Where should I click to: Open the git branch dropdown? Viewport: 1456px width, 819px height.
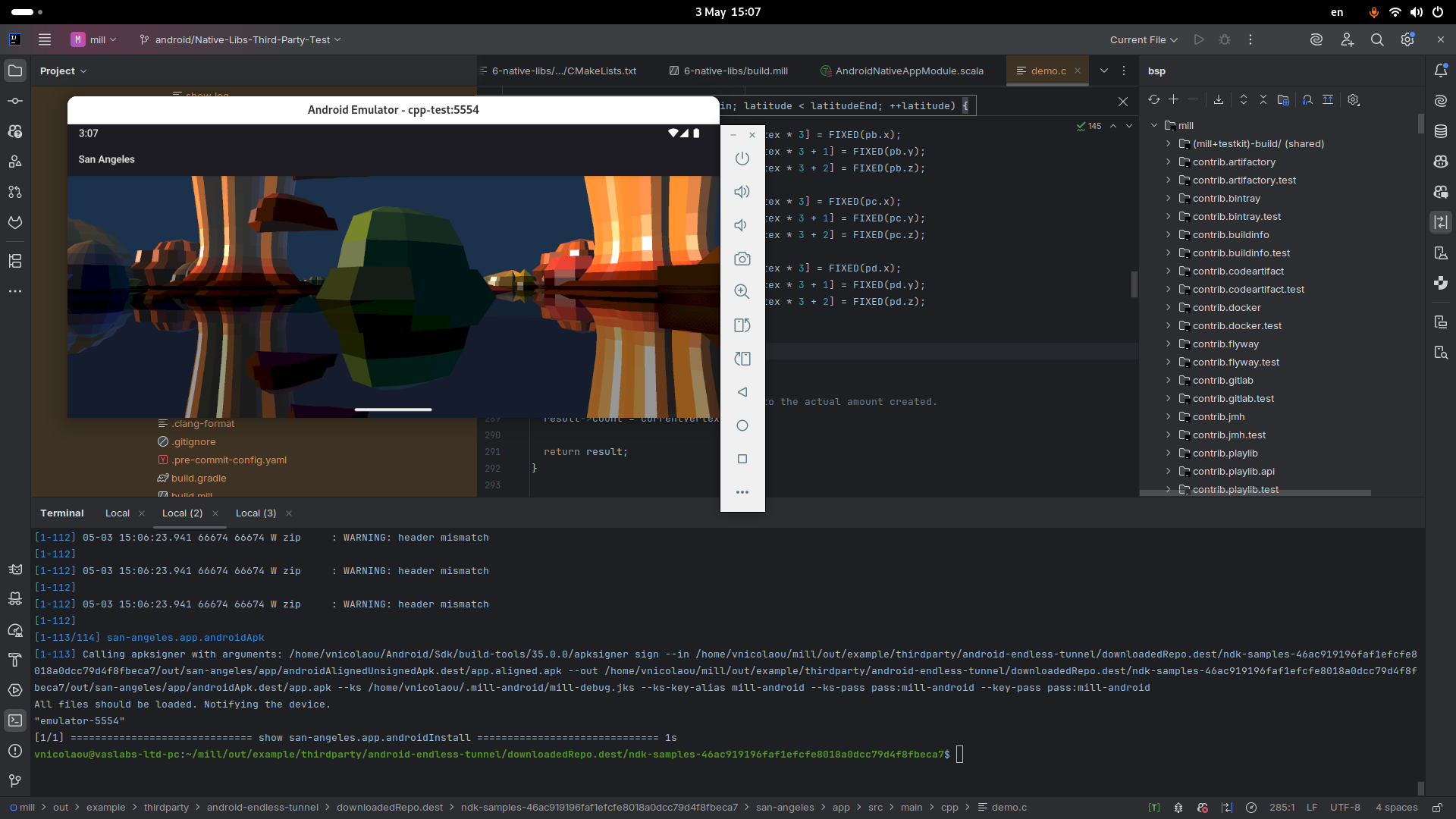240,39
